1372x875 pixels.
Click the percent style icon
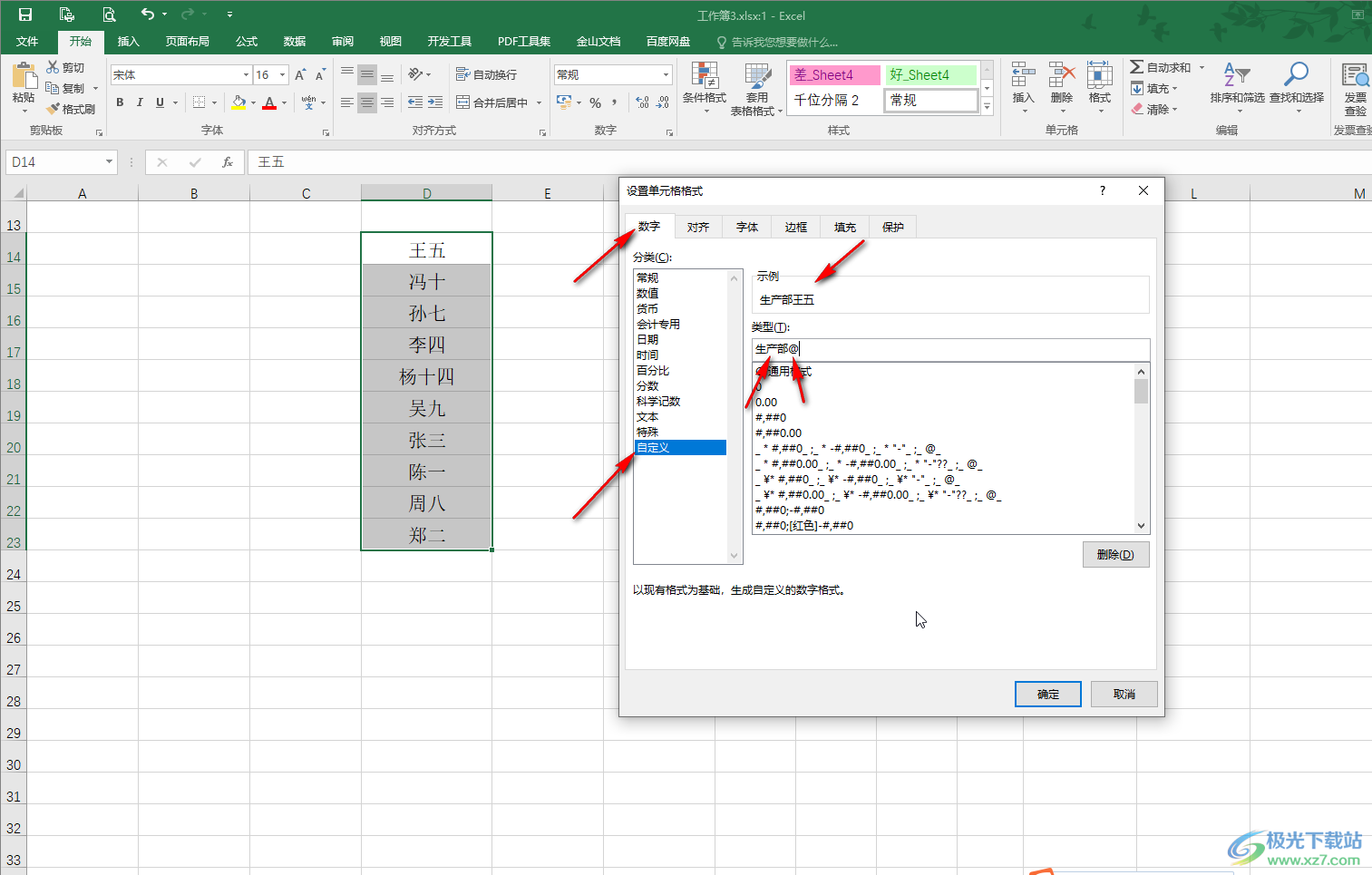(x=596, y=102)
